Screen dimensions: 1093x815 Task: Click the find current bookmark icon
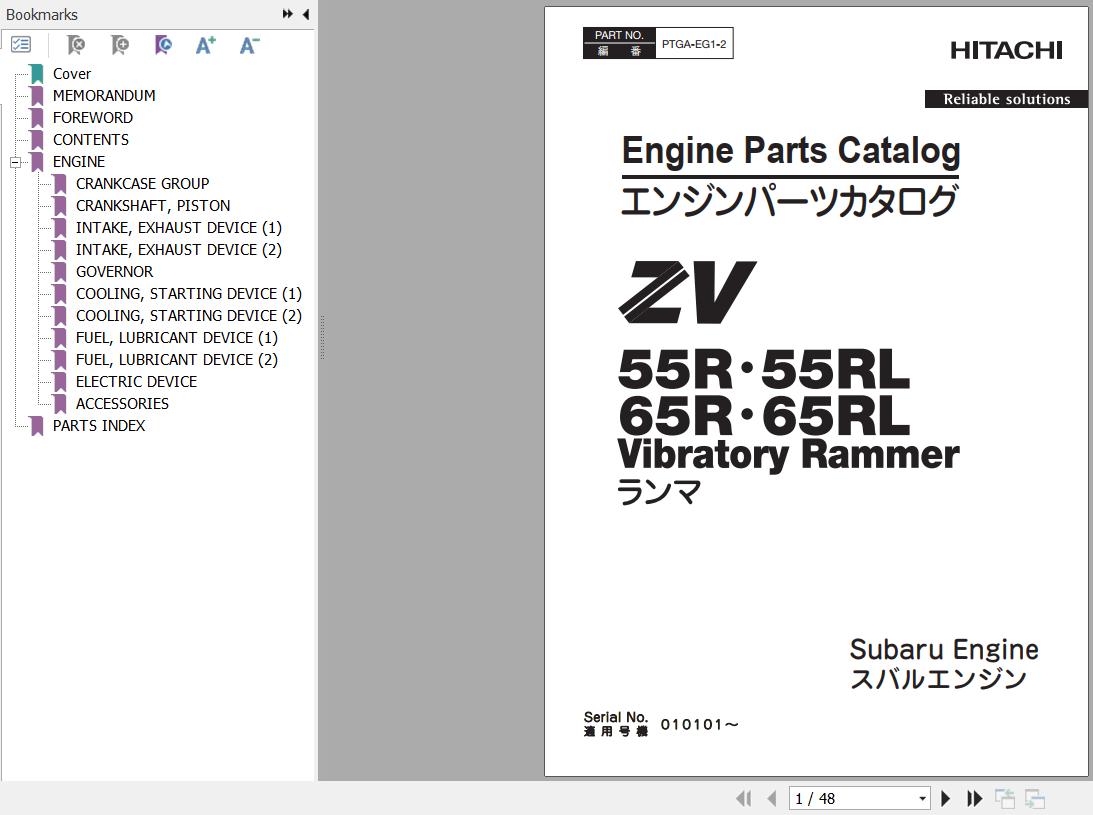click(x=163, y=45)
